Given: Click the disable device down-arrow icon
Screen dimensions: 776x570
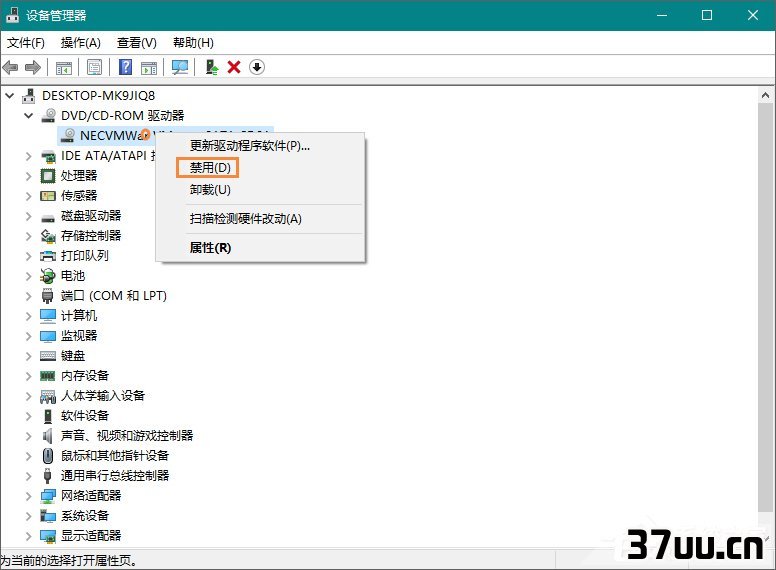Looking at the screenshot, I should 257,67.
